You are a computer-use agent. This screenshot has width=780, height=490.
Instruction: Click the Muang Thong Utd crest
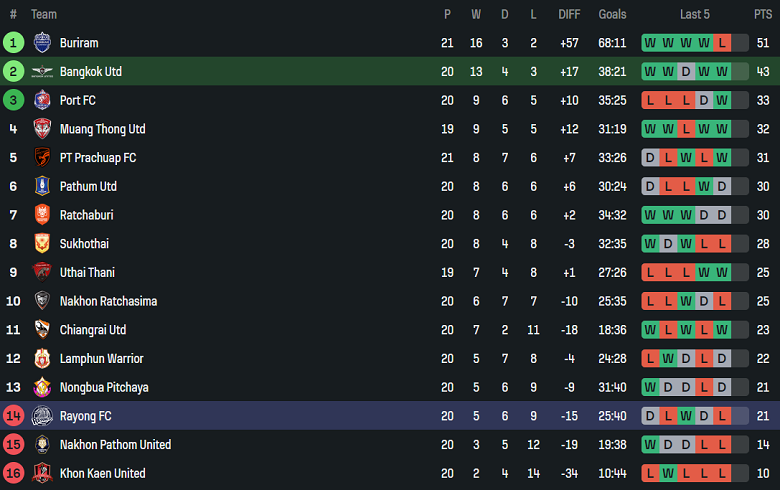42,129
